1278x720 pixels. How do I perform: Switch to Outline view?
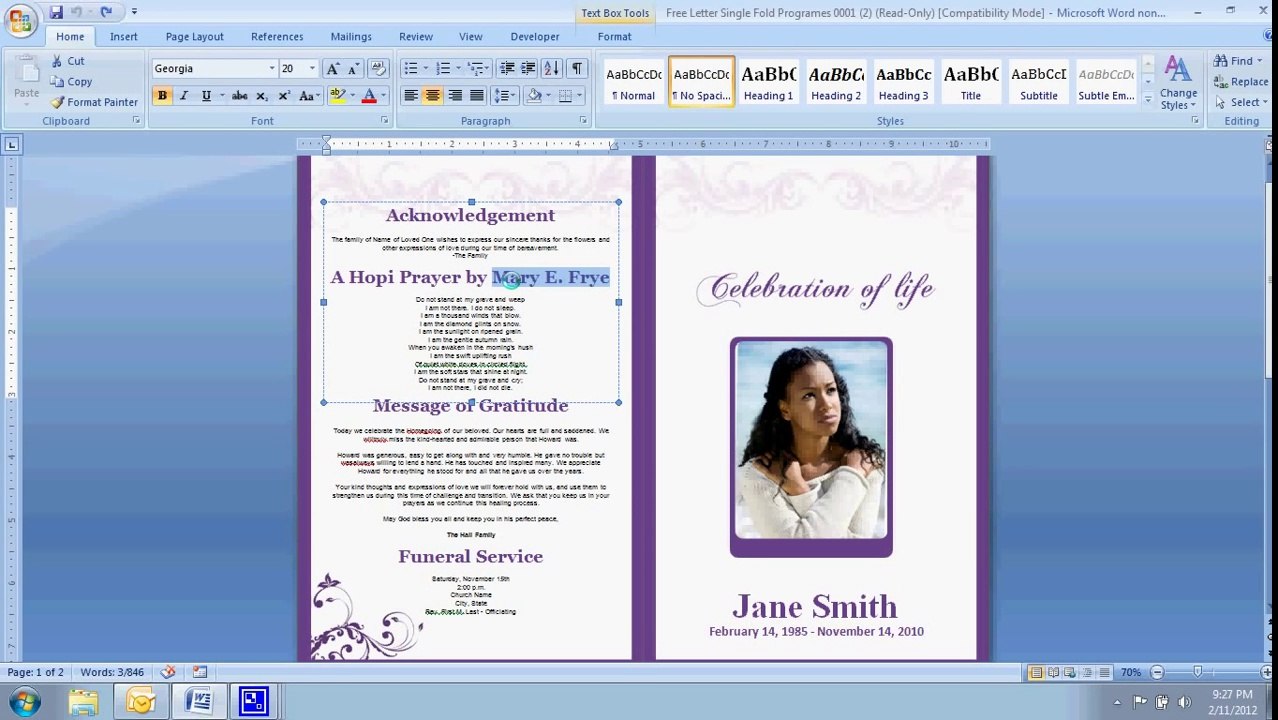(x=1086, y=673)
